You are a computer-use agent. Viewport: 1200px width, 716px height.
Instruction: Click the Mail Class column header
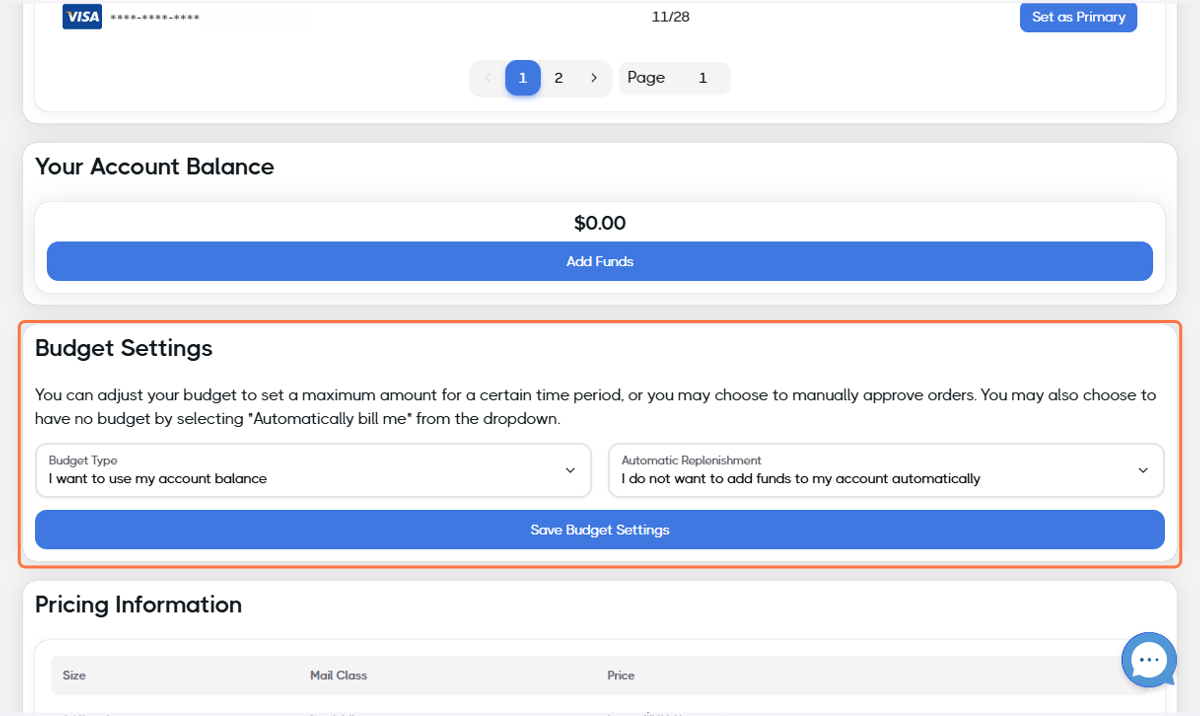[x=338, y=676]
